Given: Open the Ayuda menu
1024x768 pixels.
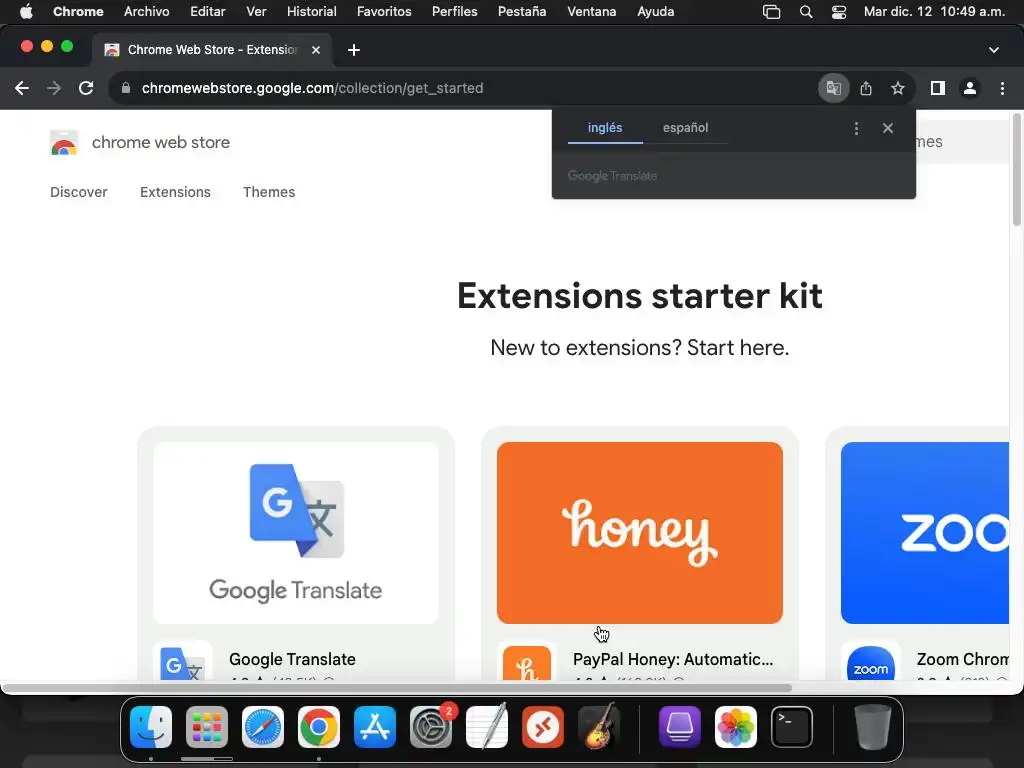Looking at the screenshot, I should (656, 12).
